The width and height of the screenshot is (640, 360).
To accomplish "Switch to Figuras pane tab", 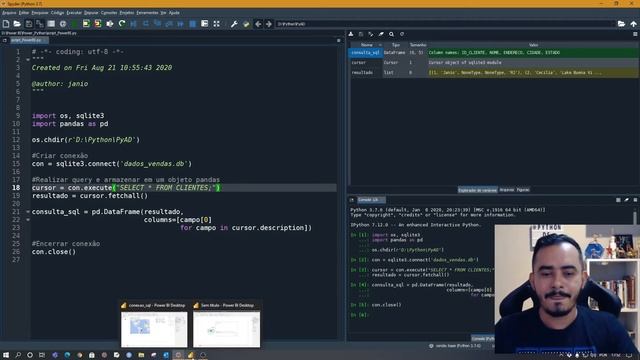I will click(x=522, y=190).
